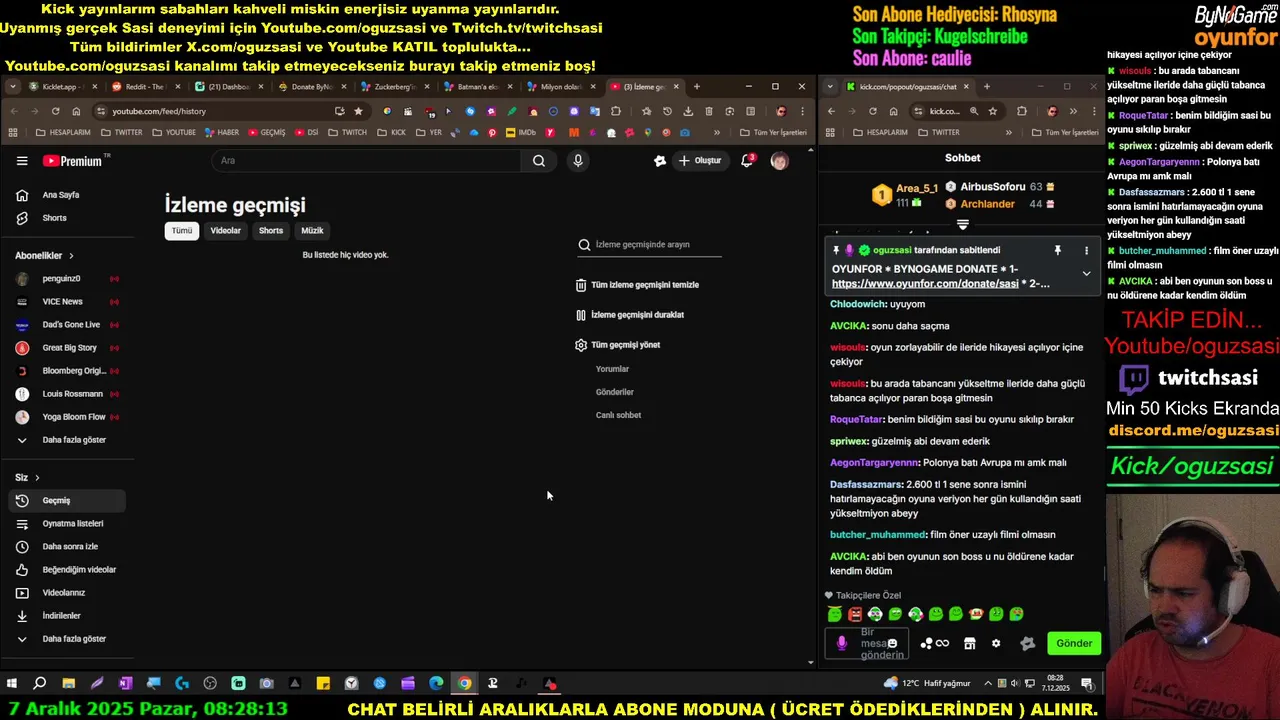Viewport: 1280px width, 720px height.
Task: Collapse the leaderboard arrow in Kick chat
Action: (963, 225)
